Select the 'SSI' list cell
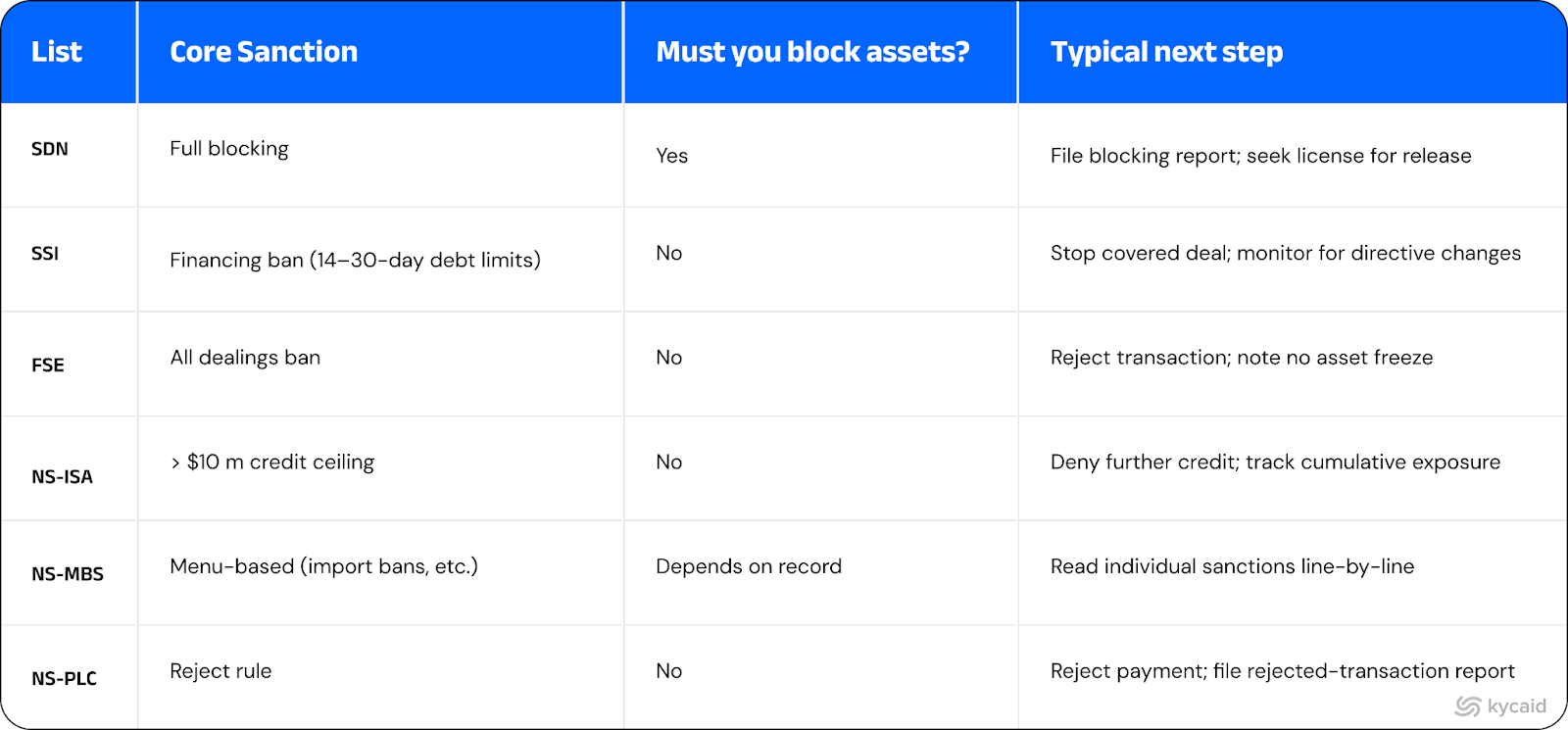The width and height of the screenshot is (1568, 730). [x=45, y=253]
